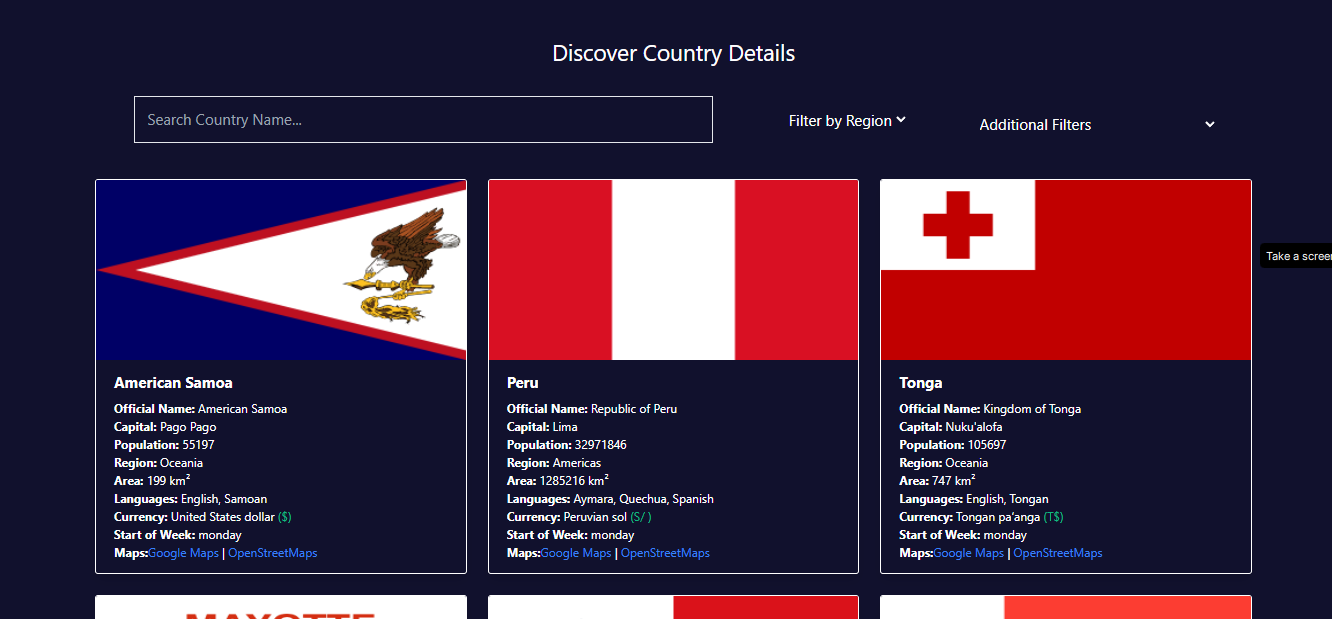This screenshot has width=1332, height=619.
Task: Open Google Maps link for Tonga
Action: click(x=969, y=553)
